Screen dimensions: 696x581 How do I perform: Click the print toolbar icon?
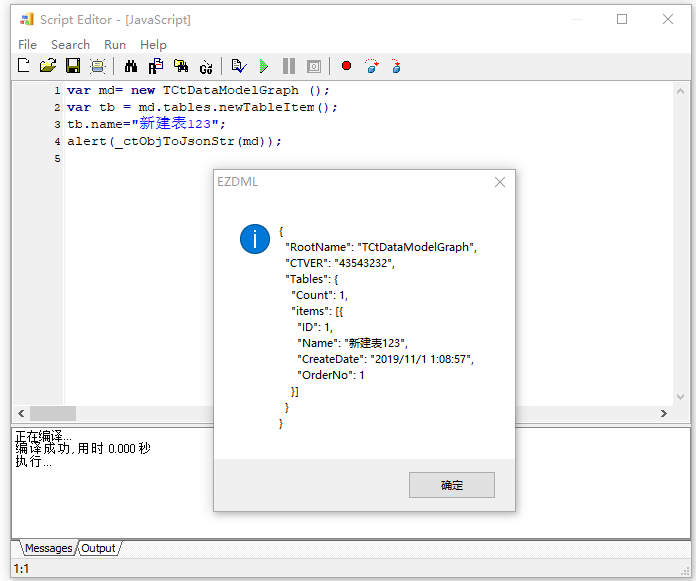click(97, 66)
